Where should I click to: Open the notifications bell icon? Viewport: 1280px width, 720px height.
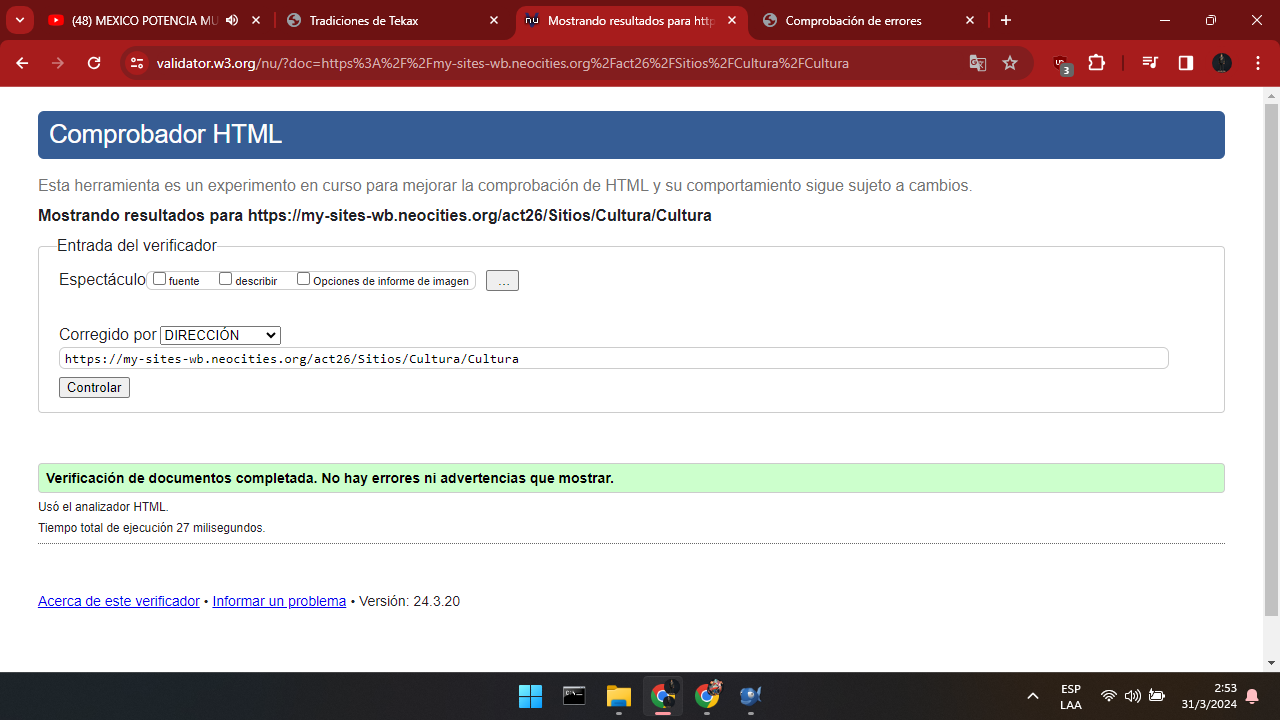pyautogui.click(x=1252, y=697)
